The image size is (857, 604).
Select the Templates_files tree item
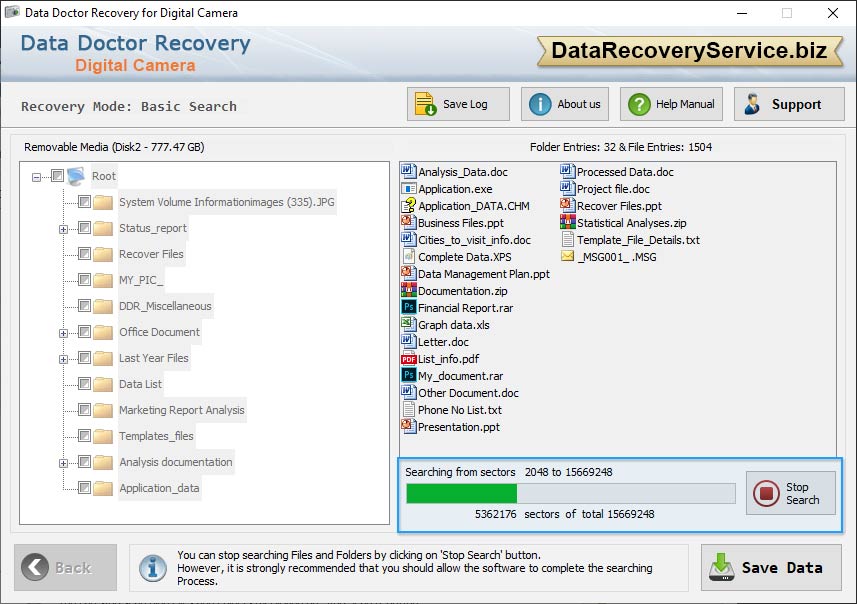156,436
